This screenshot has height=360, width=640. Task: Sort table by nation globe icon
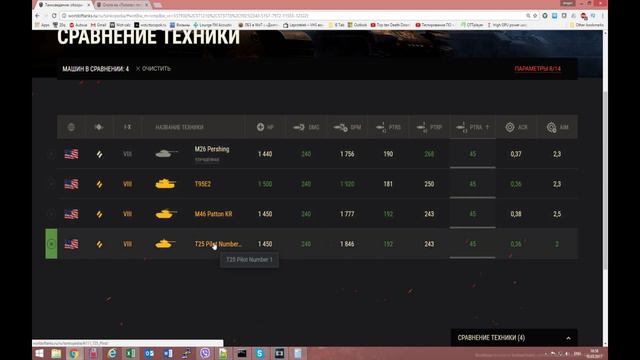click(71, 127)
